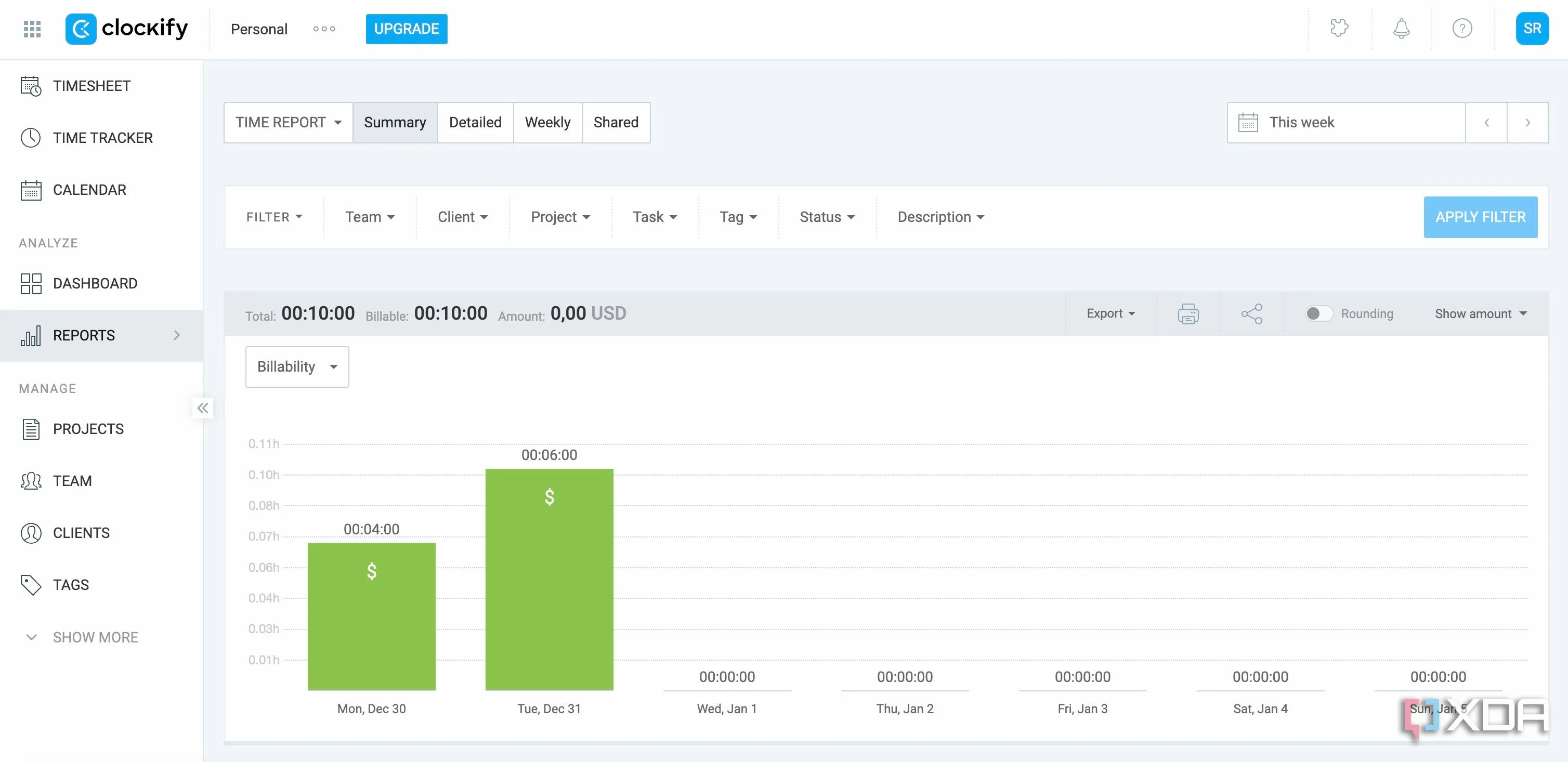Click the print report icon
The width and height of the screenshot is (1568, 762).
pos(1188,313)
